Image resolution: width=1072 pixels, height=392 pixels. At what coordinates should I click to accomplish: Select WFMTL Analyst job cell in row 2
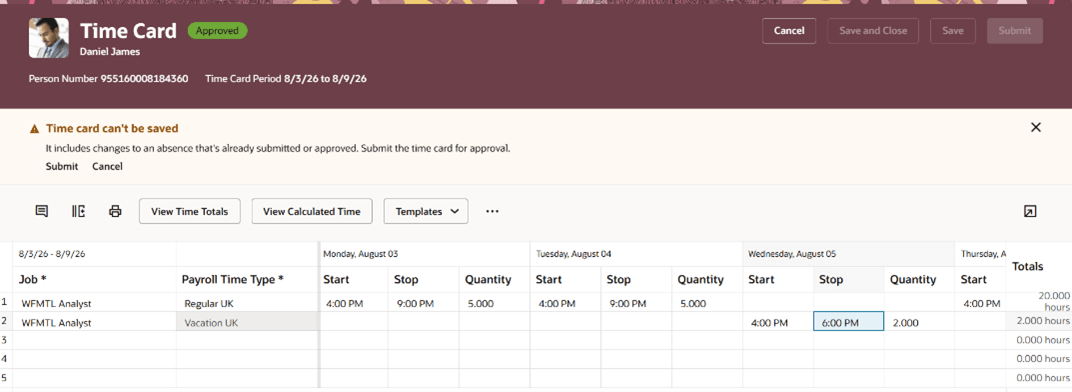94,322
